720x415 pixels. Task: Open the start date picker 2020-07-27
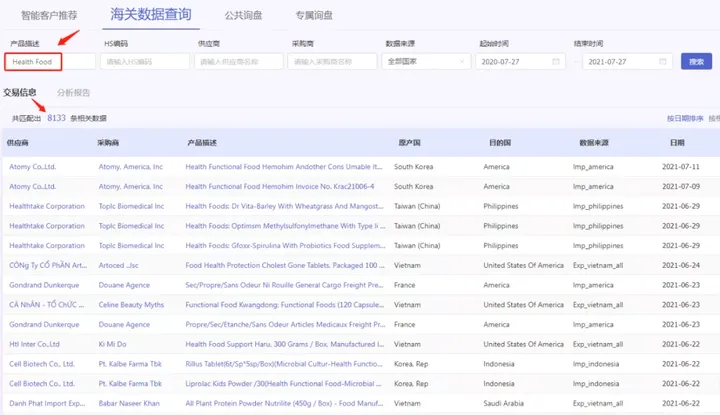point(520,62)
